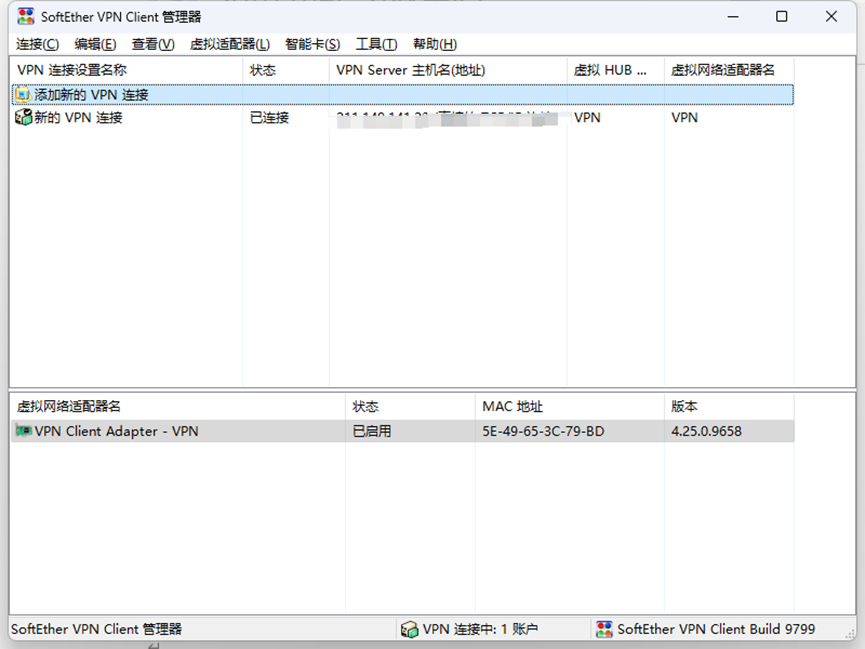
Task: Open the 帮助(H) menu
Action: click(x=435, y=44)
